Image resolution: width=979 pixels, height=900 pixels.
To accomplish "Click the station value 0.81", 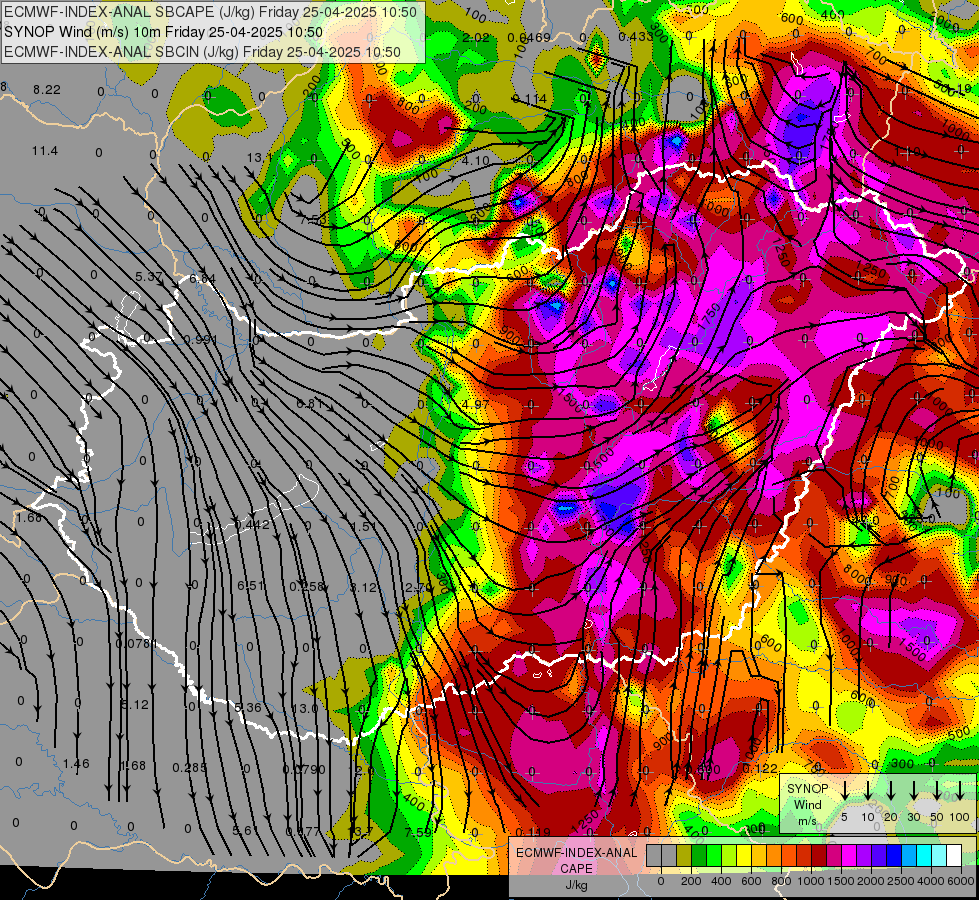I will pos(310,404).
